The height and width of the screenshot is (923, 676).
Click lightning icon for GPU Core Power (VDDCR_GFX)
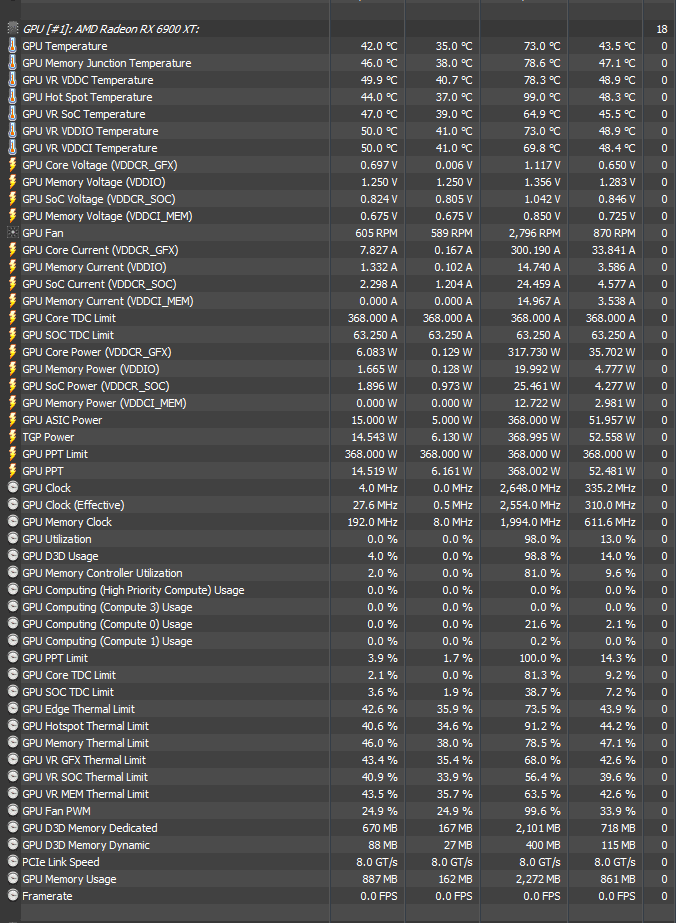13,352
